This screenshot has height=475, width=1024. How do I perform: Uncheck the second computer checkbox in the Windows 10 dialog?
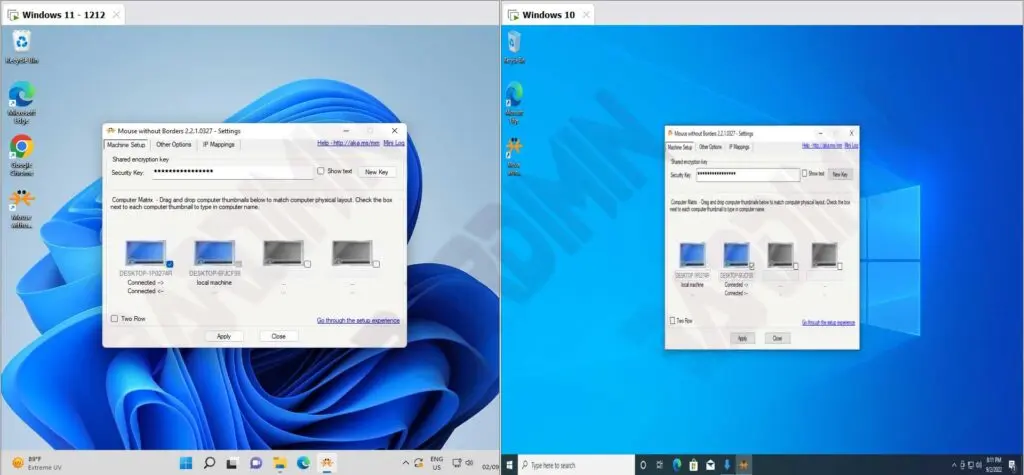tap(752, 266)
